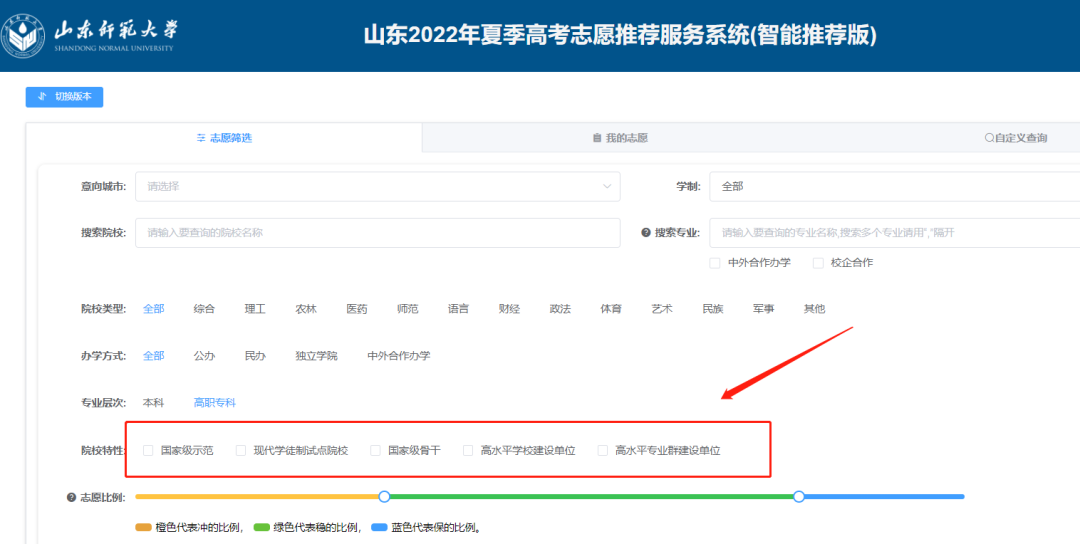Select 综合 school type

pos(205,309)
